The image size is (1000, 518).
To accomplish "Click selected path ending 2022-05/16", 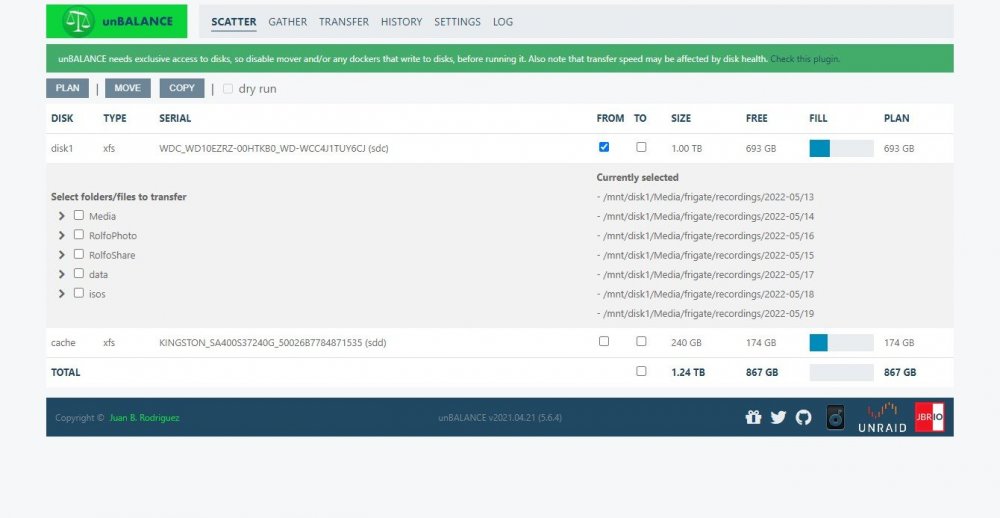I will point(705,236).
